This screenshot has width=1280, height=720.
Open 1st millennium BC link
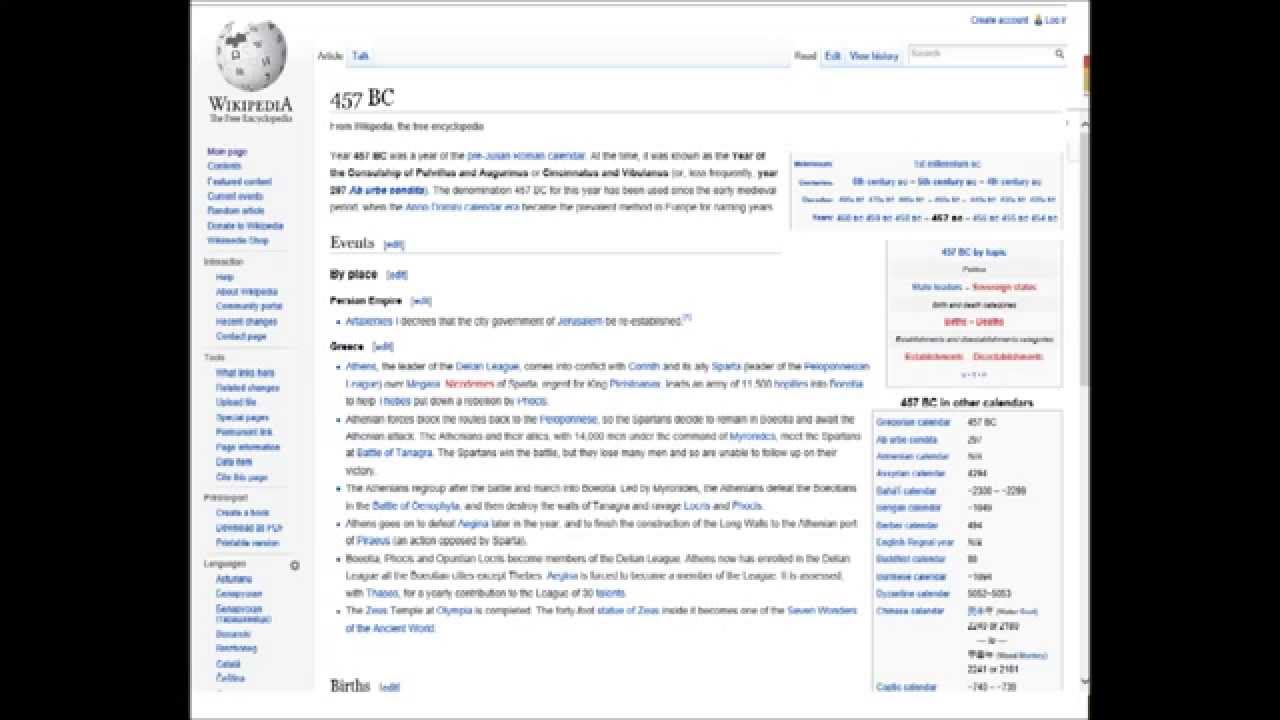click(947, 164)
